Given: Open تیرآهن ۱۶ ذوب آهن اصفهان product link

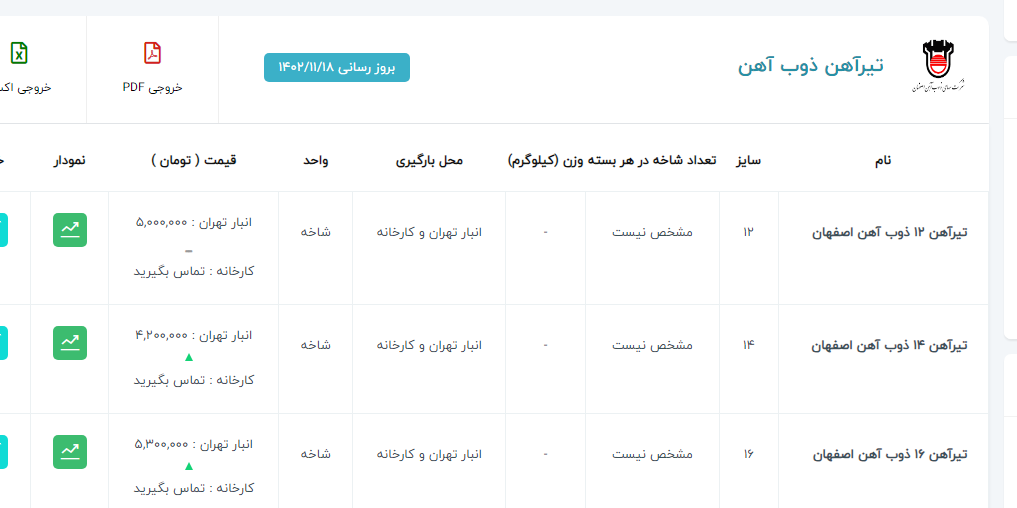Looking at the screenshot, I should (x=889, y=454).
